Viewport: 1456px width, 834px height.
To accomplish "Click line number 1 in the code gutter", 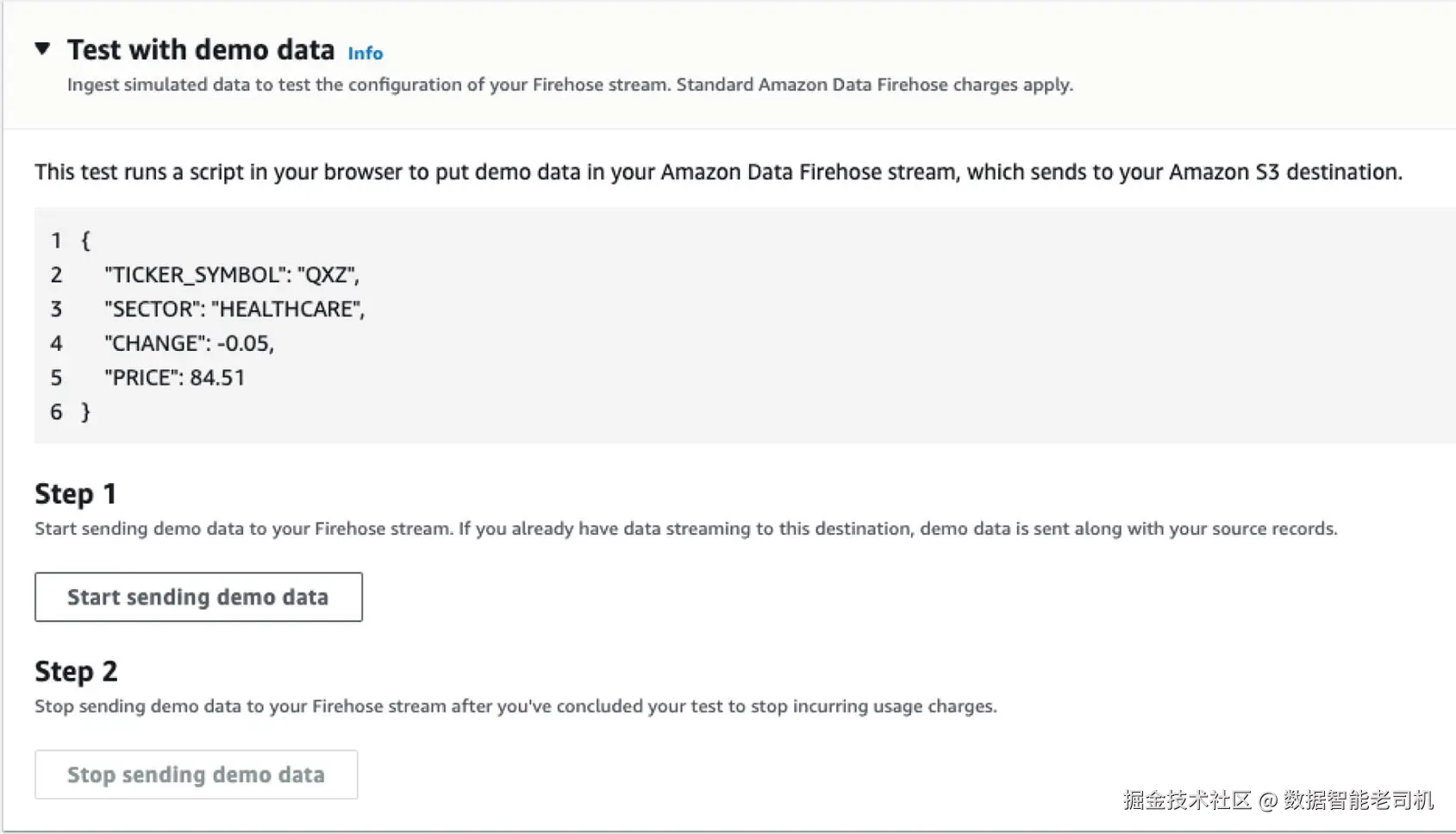I will click(56, 241).
